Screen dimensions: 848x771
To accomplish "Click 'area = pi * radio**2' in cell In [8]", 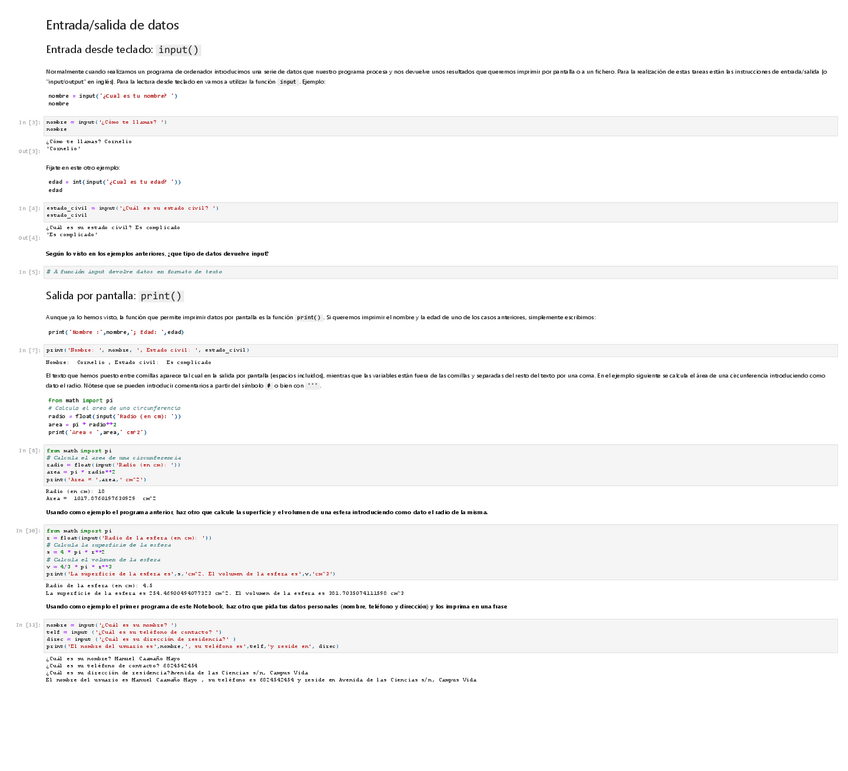I will pos(81,472).
